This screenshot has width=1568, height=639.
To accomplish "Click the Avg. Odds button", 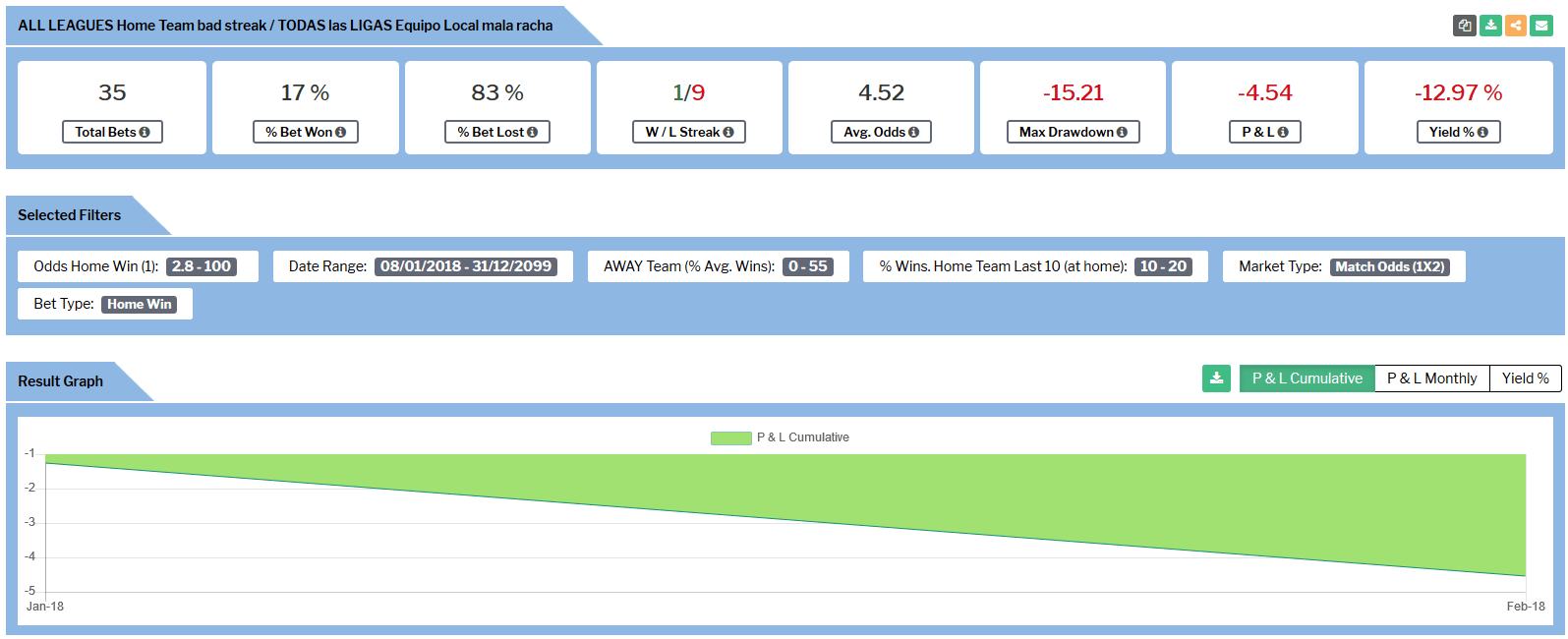I will click(x=881, y=132).
